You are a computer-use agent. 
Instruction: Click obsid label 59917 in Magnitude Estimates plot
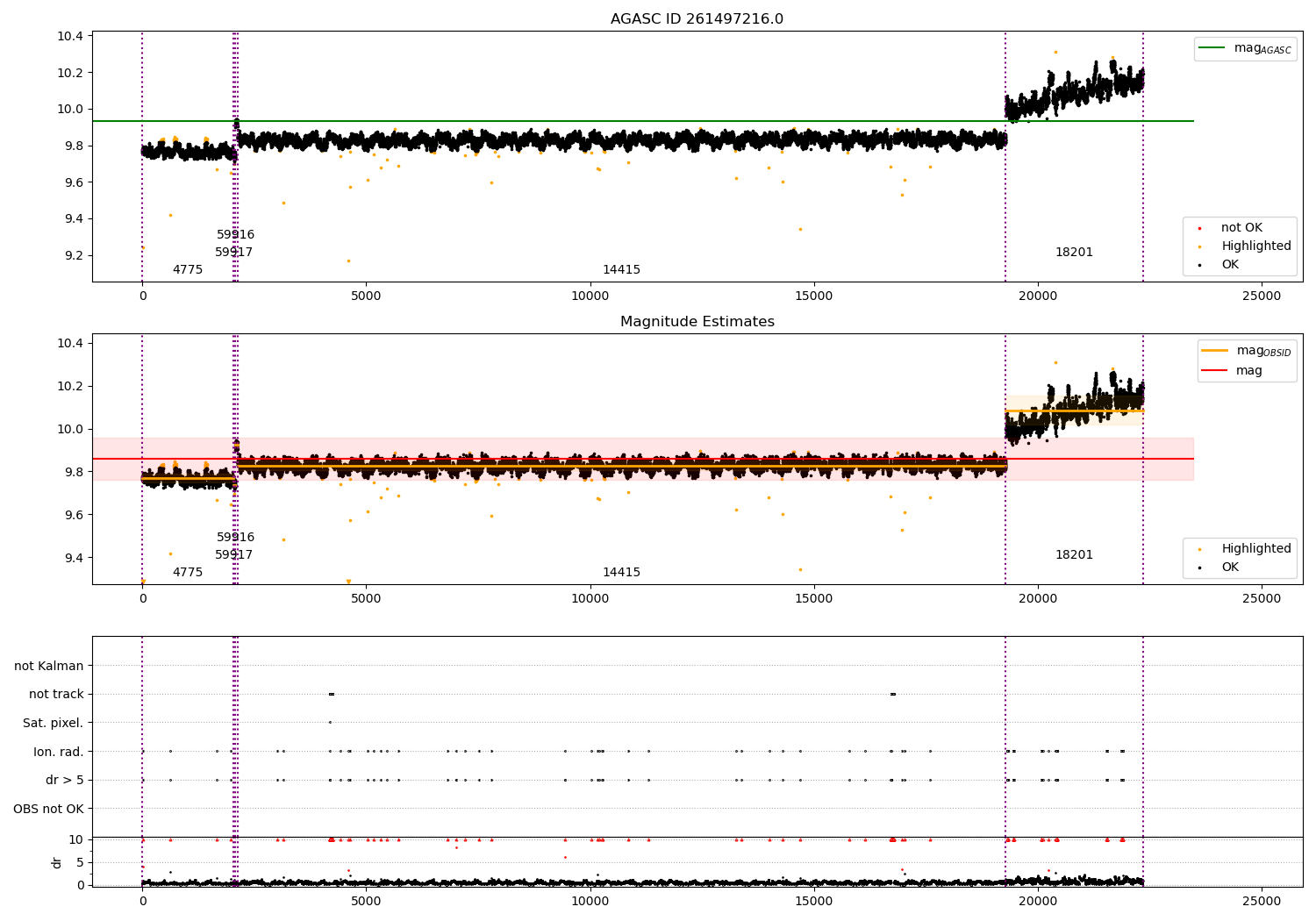coord(233,555)
